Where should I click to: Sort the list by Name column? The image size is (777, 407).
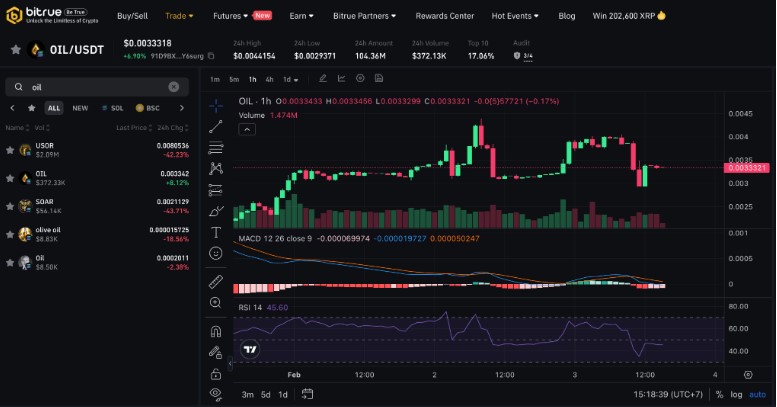(17, 128)
